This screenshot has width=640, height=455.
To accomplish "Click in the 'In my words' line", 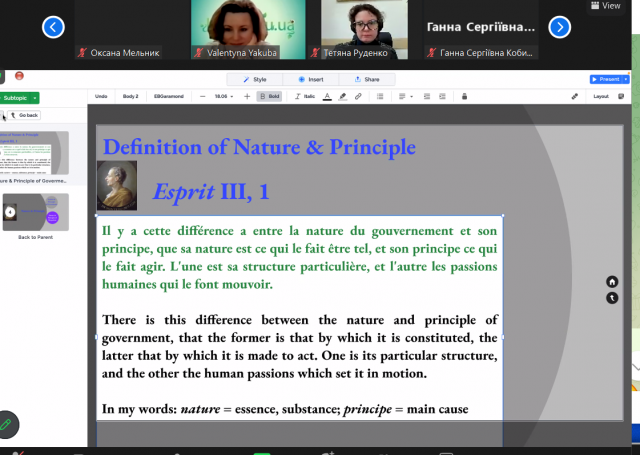I will pos(285,409).
